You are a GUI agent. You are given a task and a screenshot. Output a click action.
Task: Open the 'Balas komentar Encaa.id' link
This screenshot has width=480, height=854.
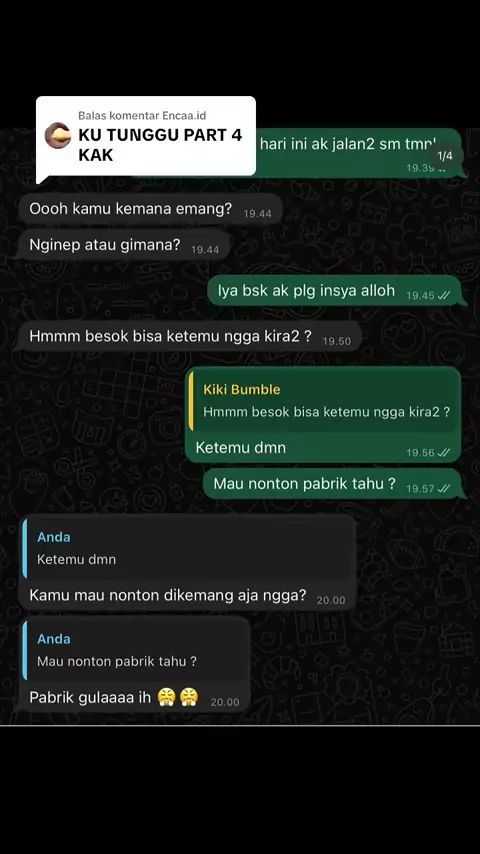click(142, 115)
